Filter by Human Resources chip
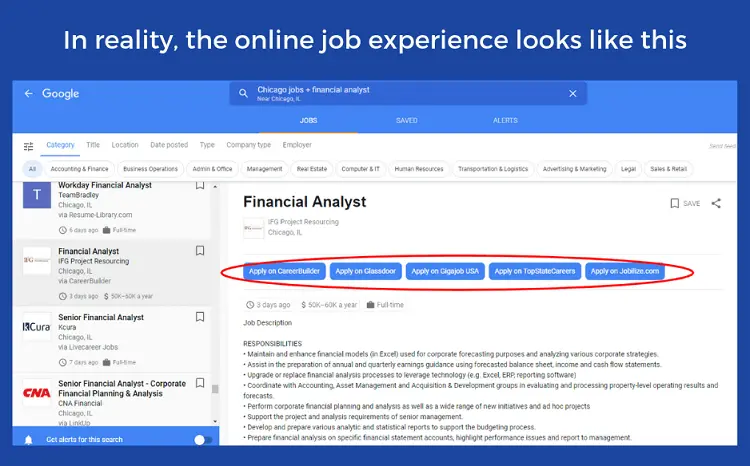This screenshot has height=466, width=750. click(419, 169)
